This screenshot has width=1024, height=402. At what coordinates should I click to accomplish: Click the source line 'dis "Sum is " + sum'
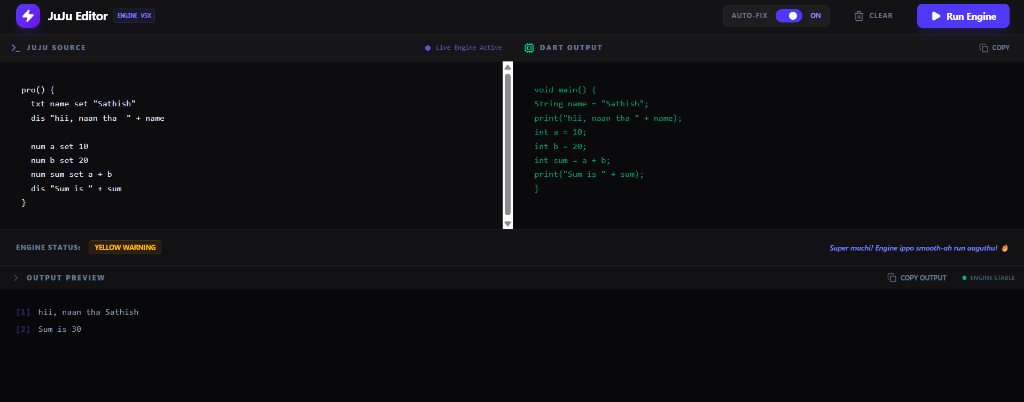76,188
